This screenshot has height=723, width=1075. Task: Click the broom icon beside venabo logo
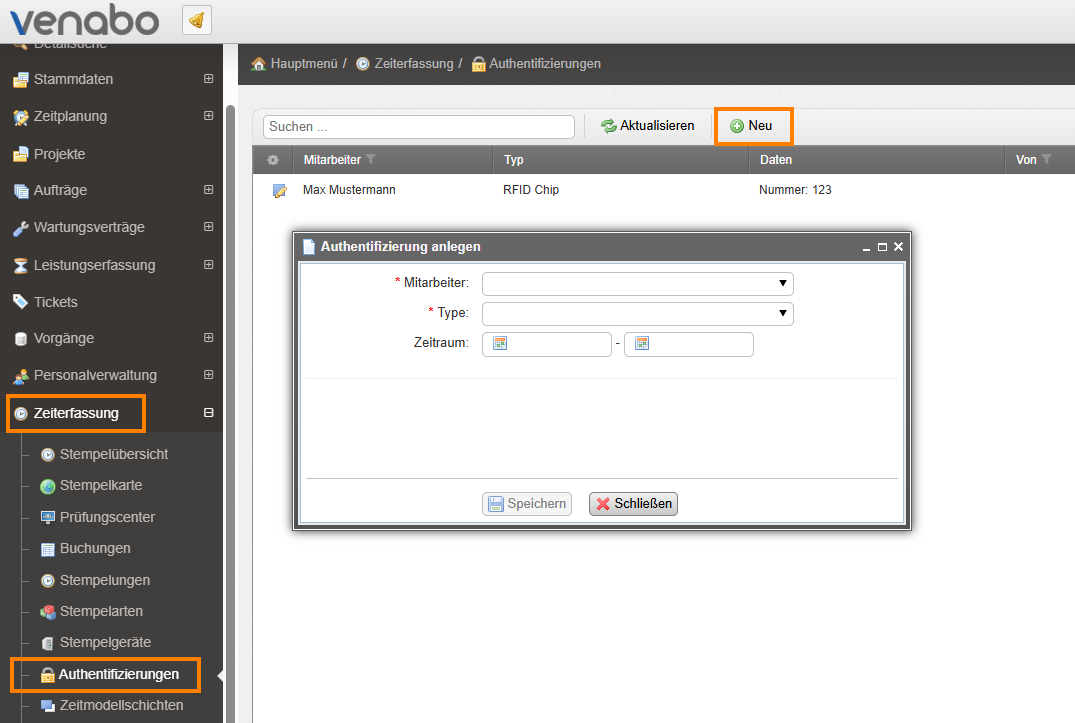click(197, 20)
